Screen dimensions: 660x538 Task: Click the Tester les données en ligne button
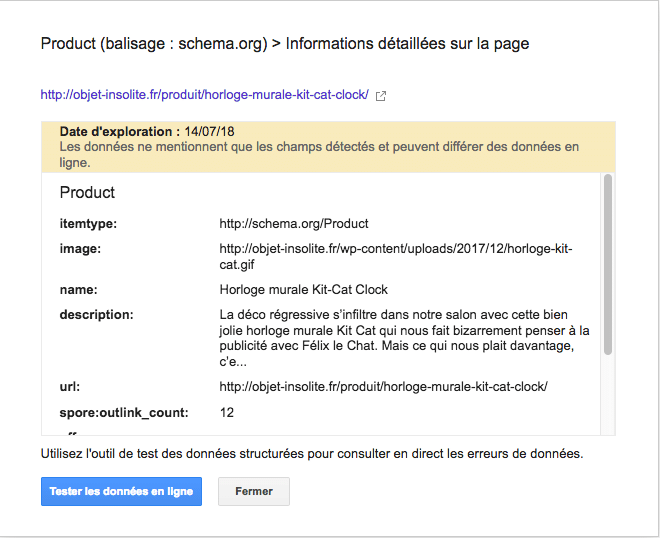(x=121, y=491)
